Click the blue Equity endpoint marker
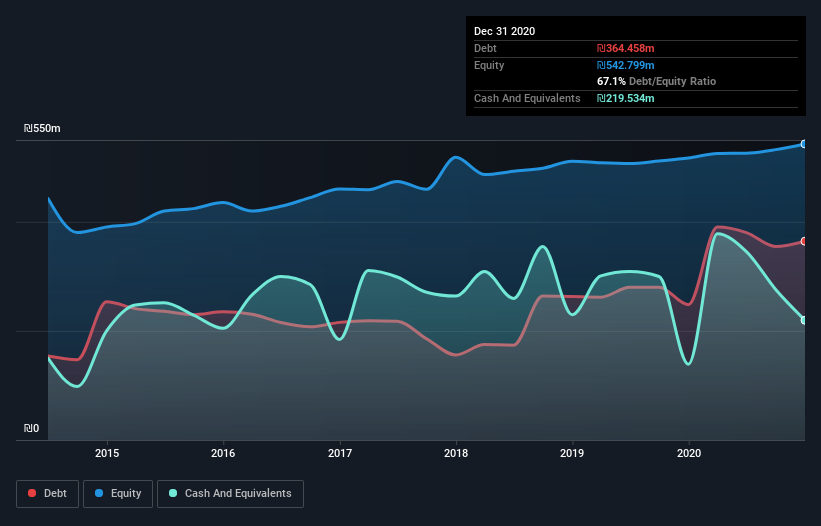The width and height of the screenshot is (821, 526). tap(804, 144)
